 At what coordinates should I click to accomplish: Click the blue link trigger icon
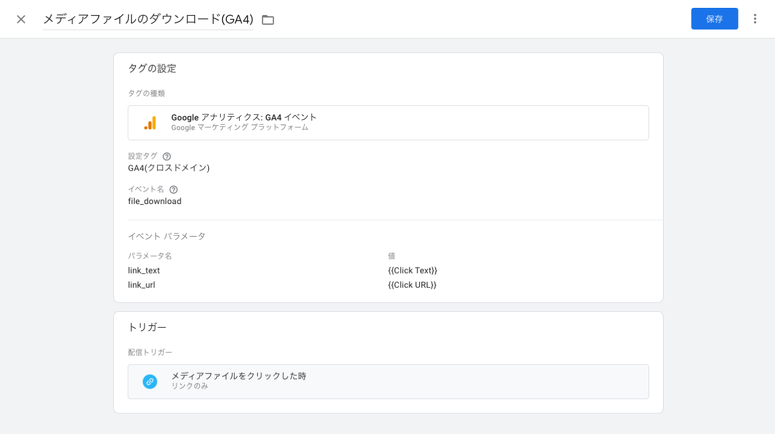click(x=150, y=382)
